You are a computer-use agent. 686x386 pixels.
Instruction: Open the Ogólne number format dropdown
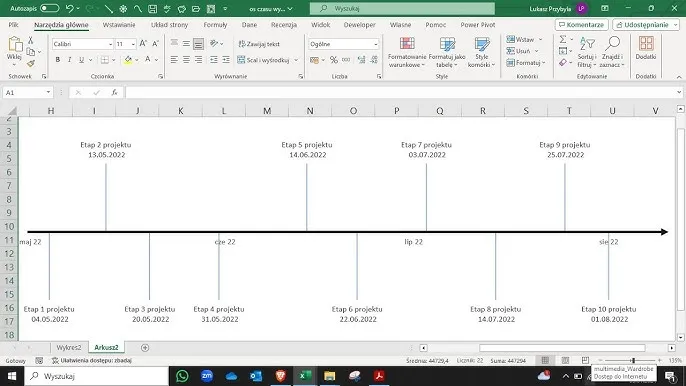[375, 44]
